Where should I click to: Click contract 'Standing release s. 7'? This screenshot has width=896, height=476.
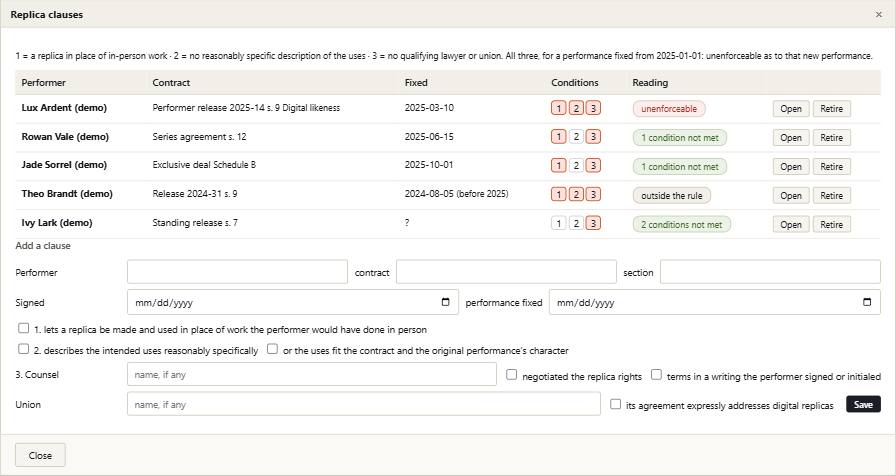pyautogui.click(x=195, y=223)
